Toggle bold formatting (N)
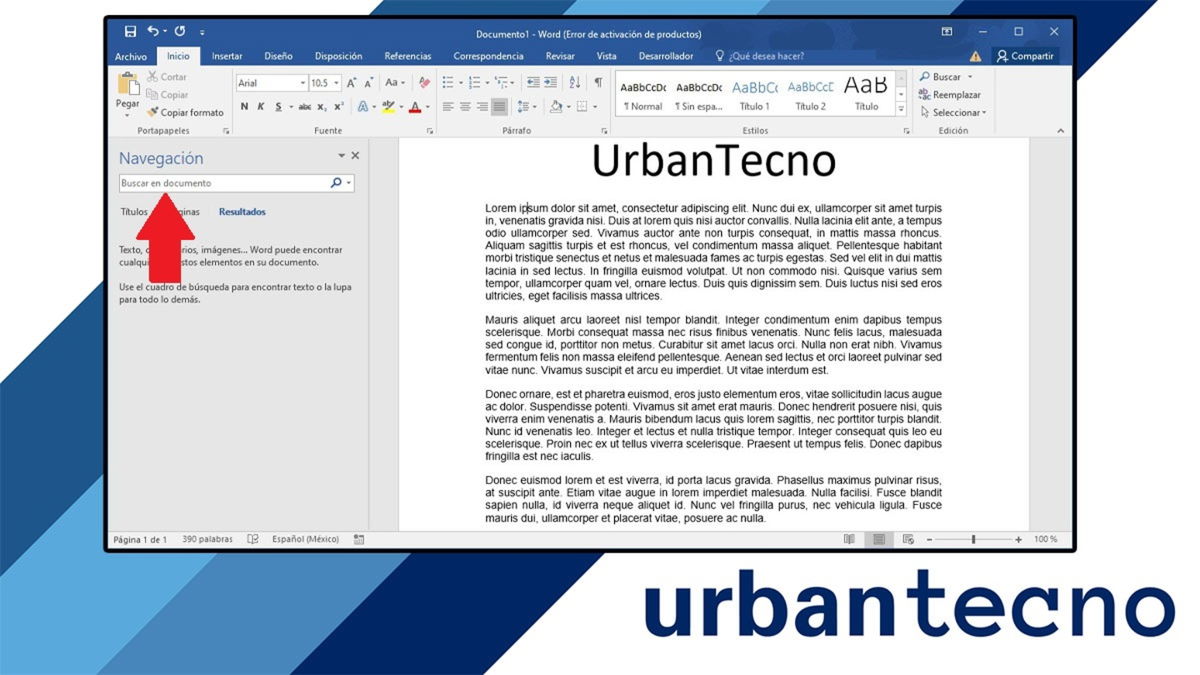The height and width of the screenshot is (675, 1200). tap(243, 106)
